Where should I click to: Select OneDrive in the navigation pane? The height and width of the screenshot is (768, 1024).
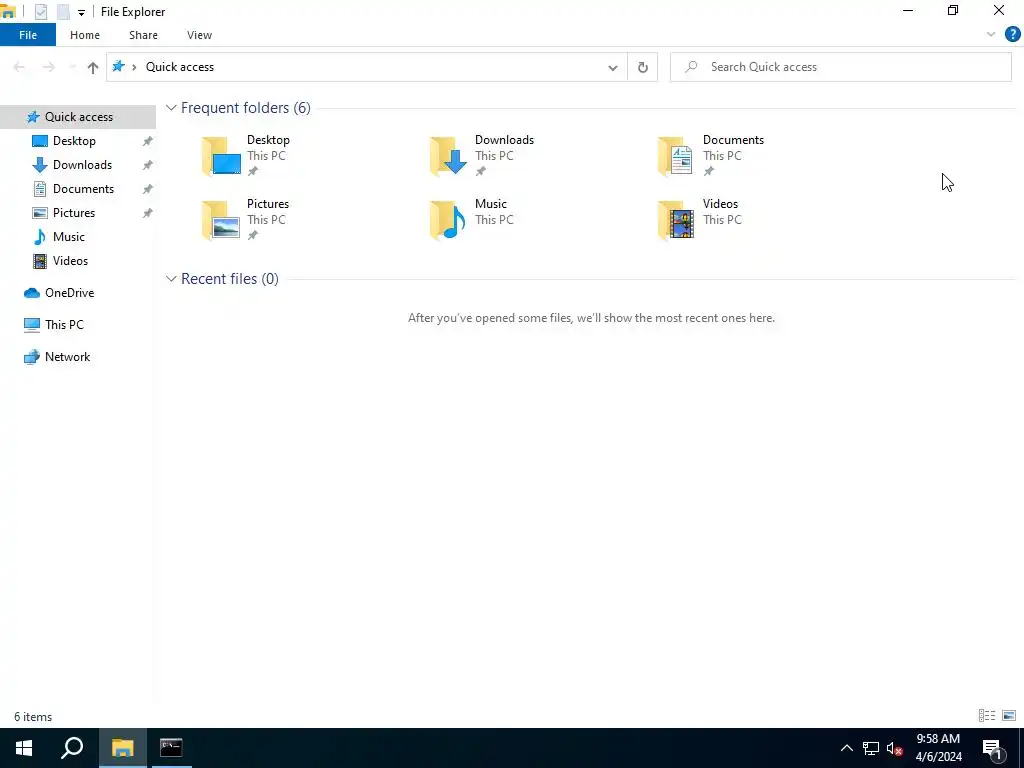click(x=69, y=293)
